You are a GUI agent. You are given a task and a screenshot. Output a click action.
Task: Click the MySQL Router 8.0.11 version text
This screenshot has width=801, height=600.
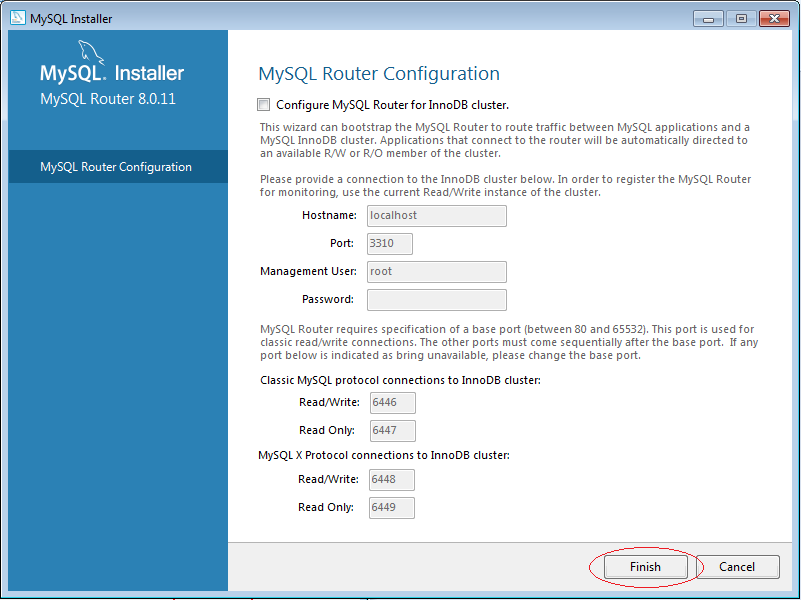(108, 99)
